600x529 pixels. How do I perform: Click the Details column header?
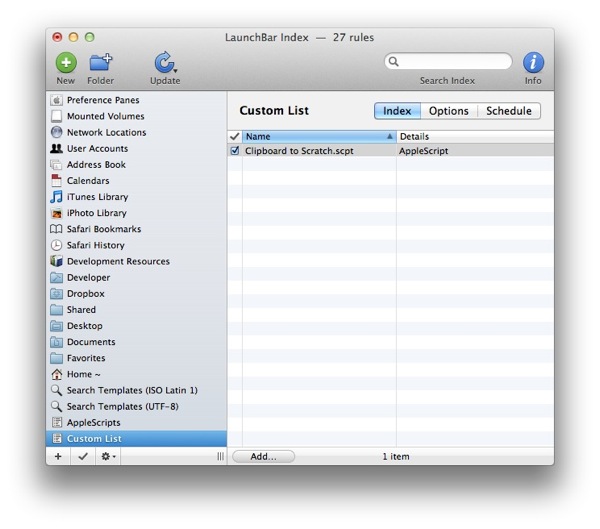pos(475,136)
